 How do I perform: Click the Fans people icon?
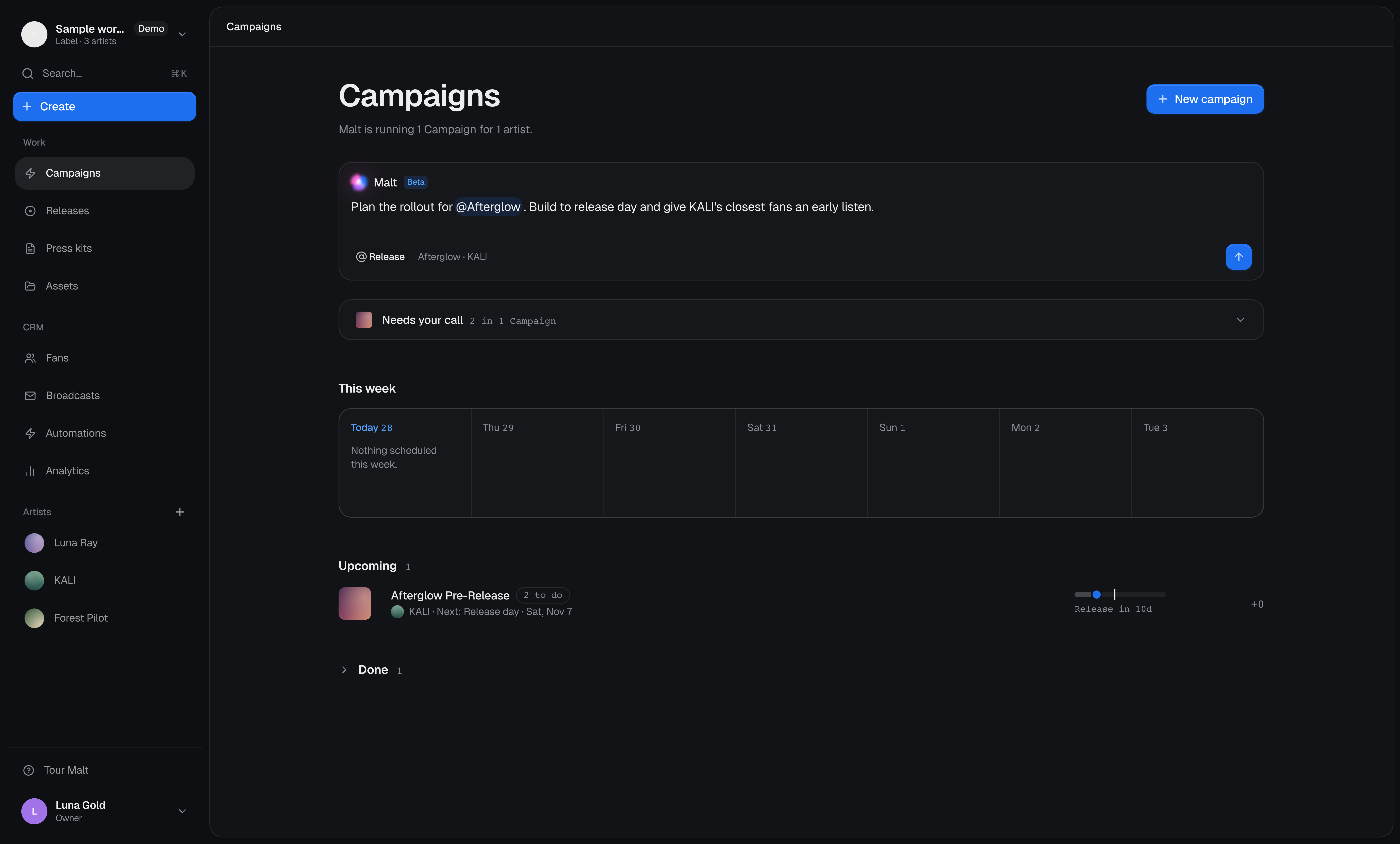(30, 358)
